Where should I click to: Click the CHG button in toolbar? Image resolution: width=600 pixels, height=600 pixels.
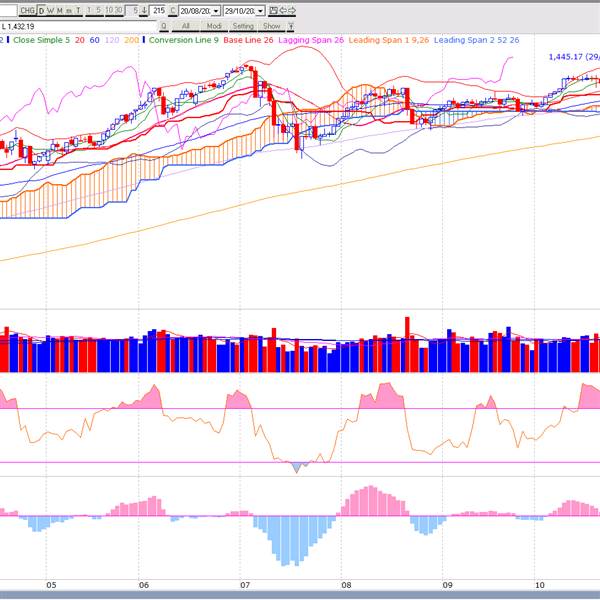[27, 11]
